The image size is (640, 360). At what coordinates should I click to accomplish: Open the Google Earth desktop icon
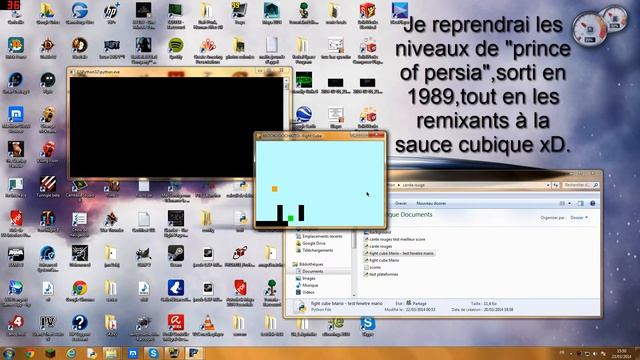[304, 115]
